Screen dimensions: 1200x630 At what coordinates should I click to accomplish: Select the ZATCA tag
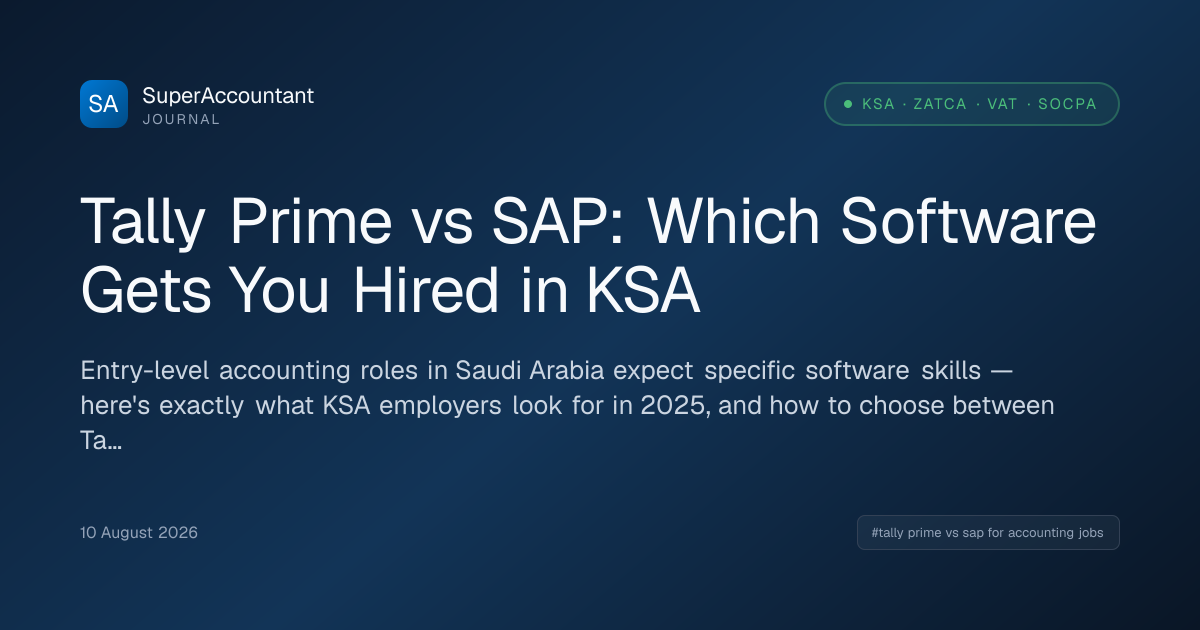(940, 104)
